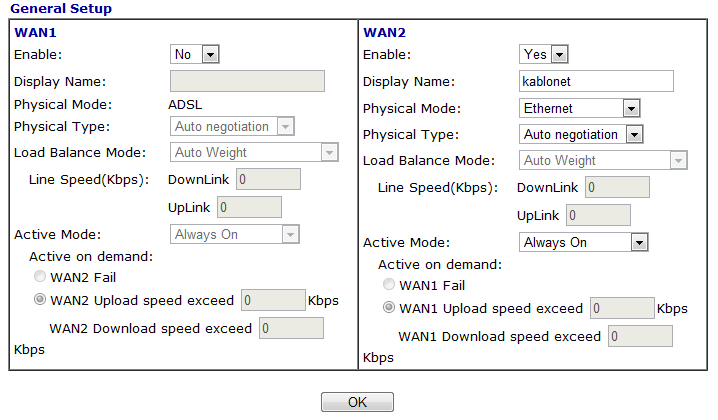Click WAN1 Upload speed exceed field
718x420 pixels.
tap(622, 308)
